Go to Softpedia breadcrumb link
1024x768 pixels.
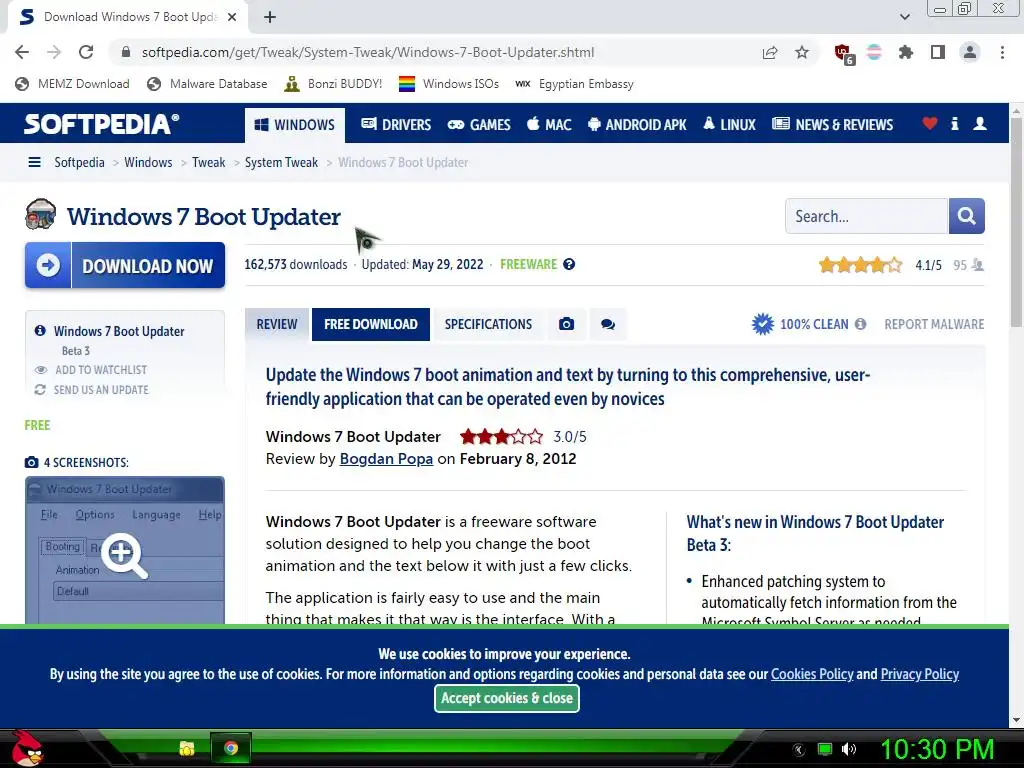(79, 162)
